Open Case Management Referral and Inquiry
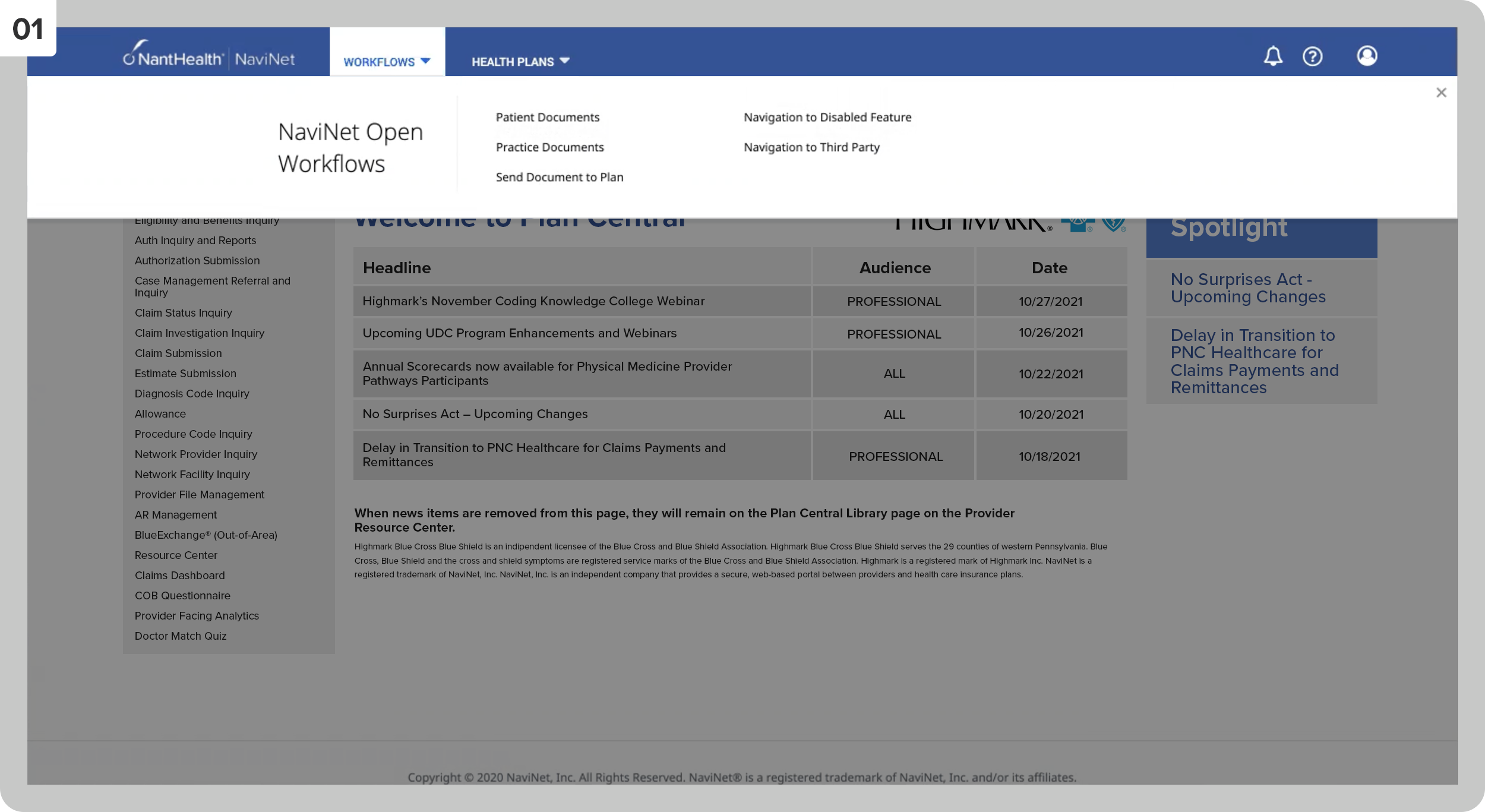 [x=213, y=286]
